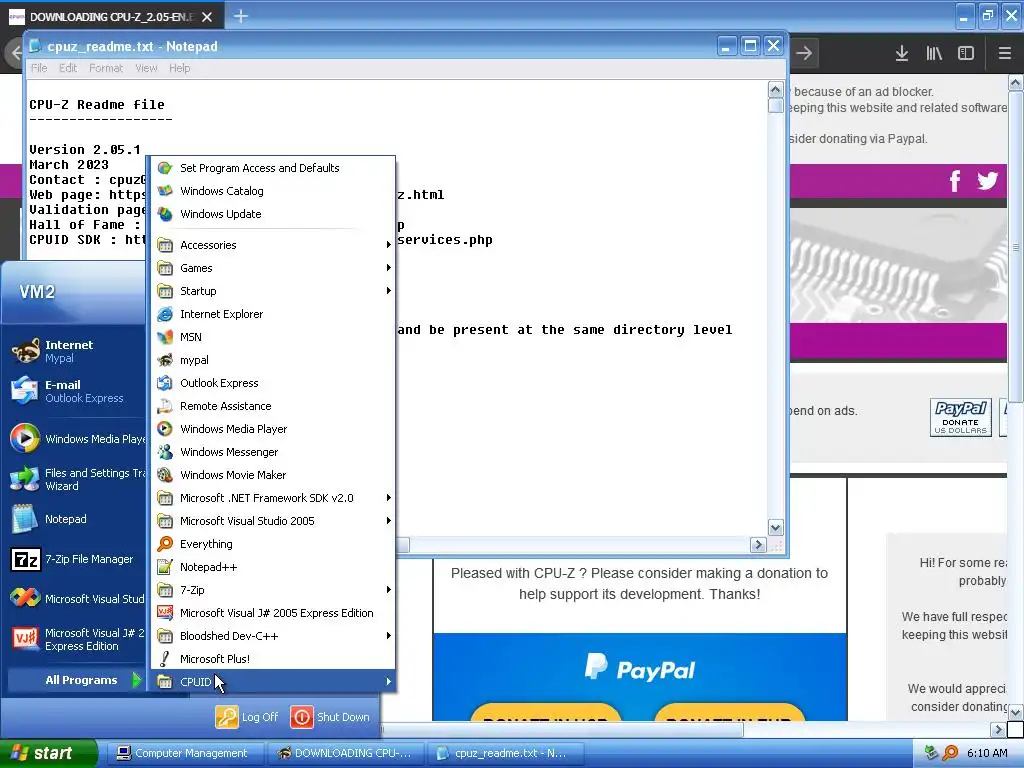Open Notepad Edit menu
This screenshot has height=768, width=1024.
pyautogui.click(x=68, y=68)
